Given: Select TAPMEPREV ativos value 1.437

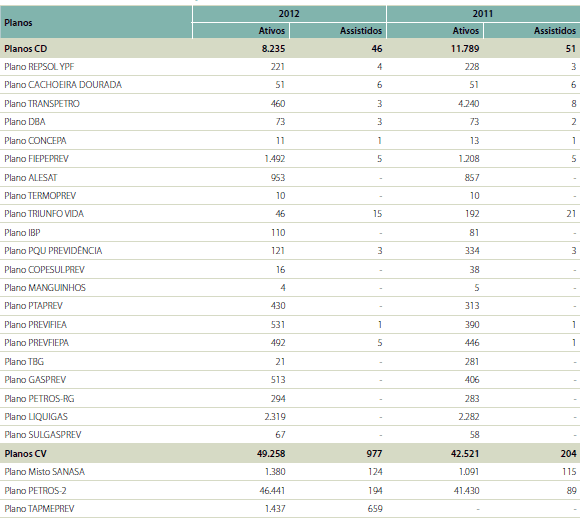Looking at the screenshot, I should click(x=275, y=509).
